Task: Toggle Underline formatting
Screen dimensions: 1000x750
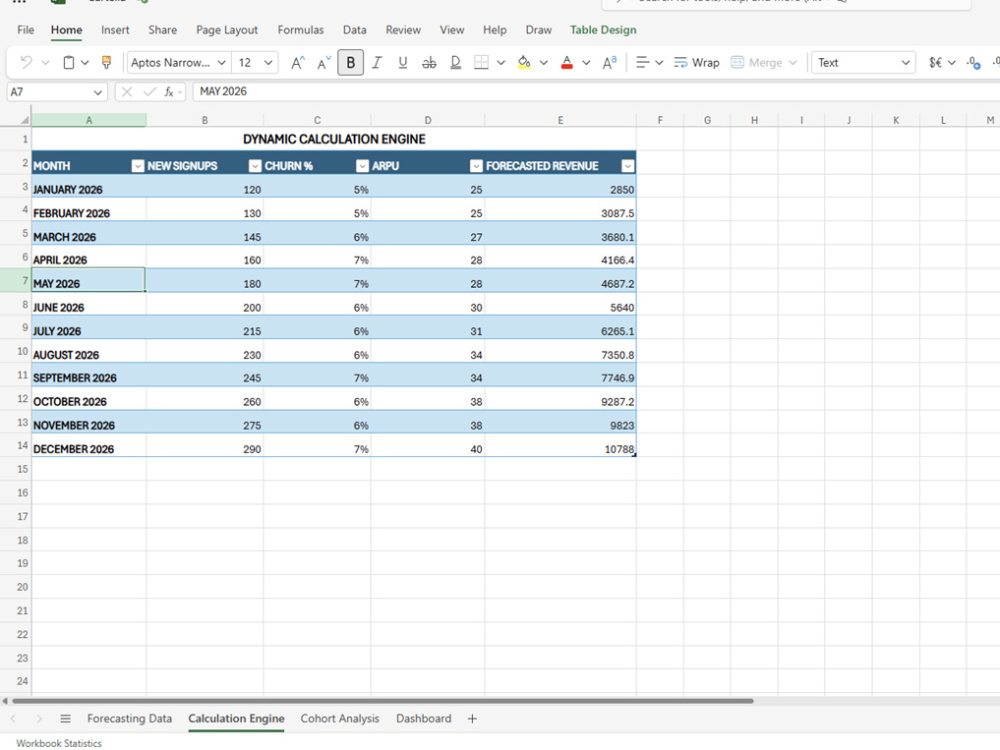Action: (x=403, y=62)
